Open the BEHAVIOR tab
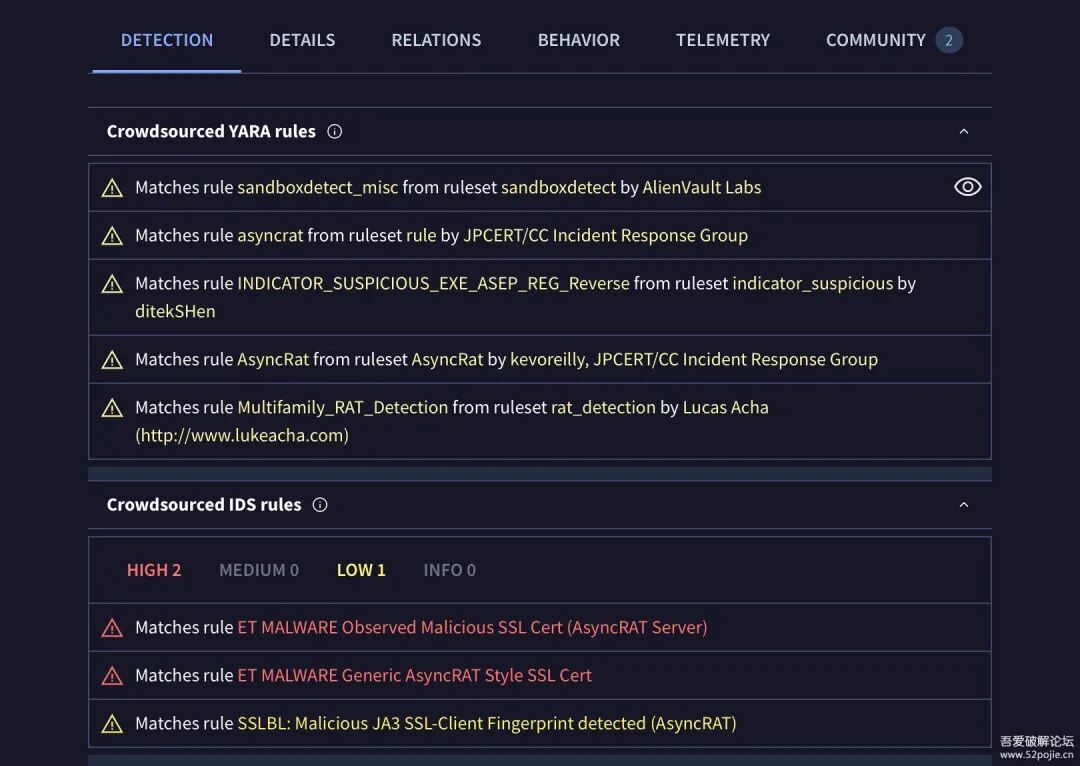 (x=579, y=40)
